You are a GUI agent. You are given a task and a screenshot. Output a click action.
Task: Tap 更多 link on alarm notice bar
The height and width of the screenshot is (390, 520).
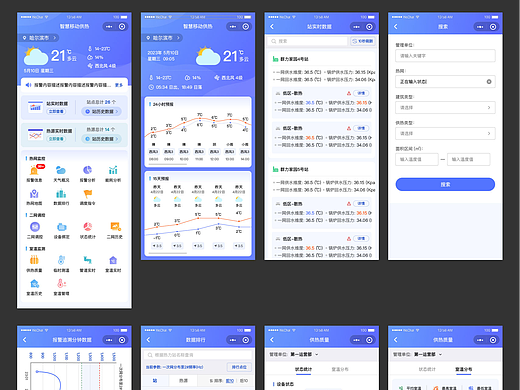point(119,85)
